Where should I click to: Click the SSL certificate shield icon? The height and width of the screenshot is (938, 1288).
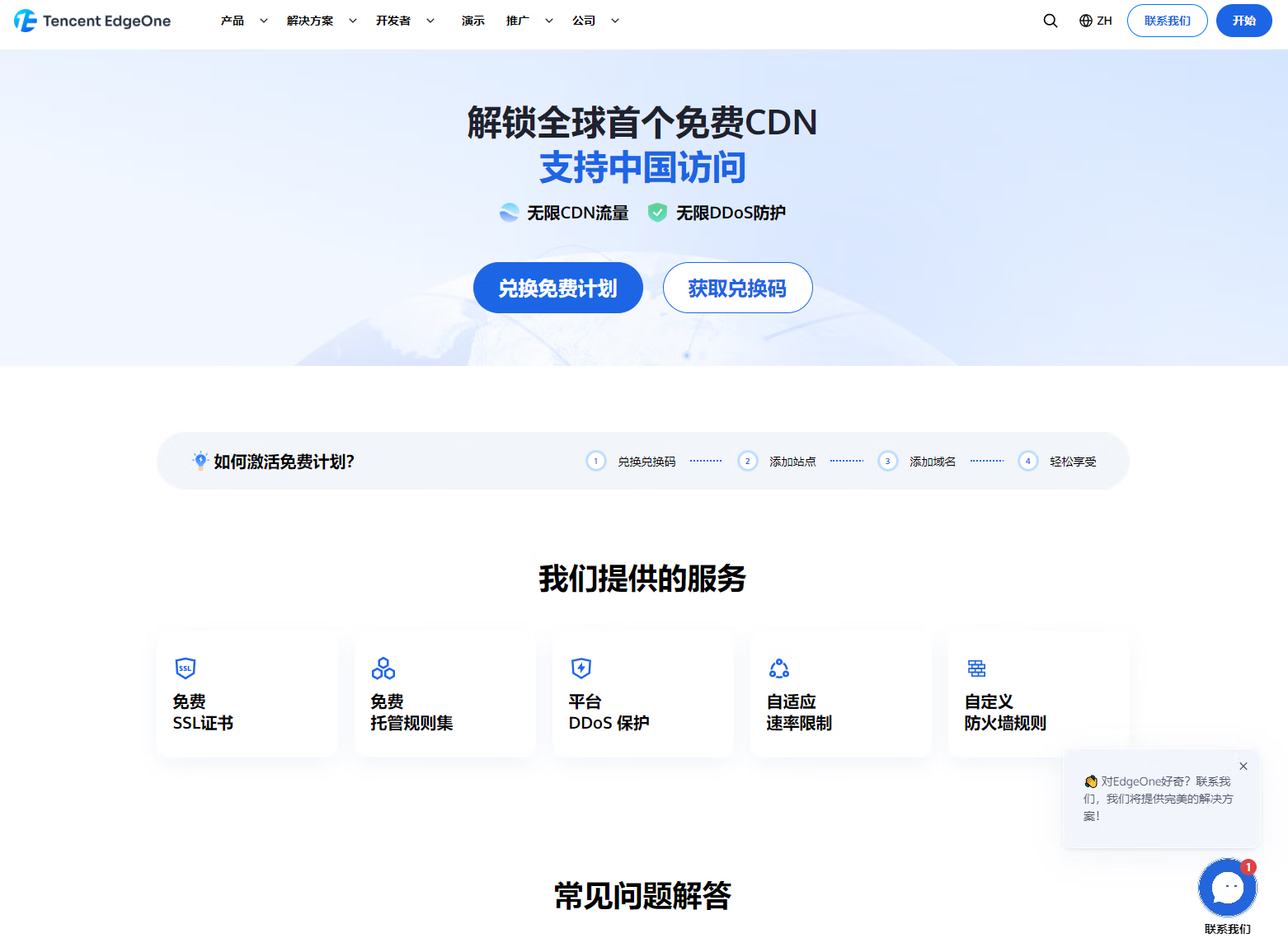[x=186, y=668]
